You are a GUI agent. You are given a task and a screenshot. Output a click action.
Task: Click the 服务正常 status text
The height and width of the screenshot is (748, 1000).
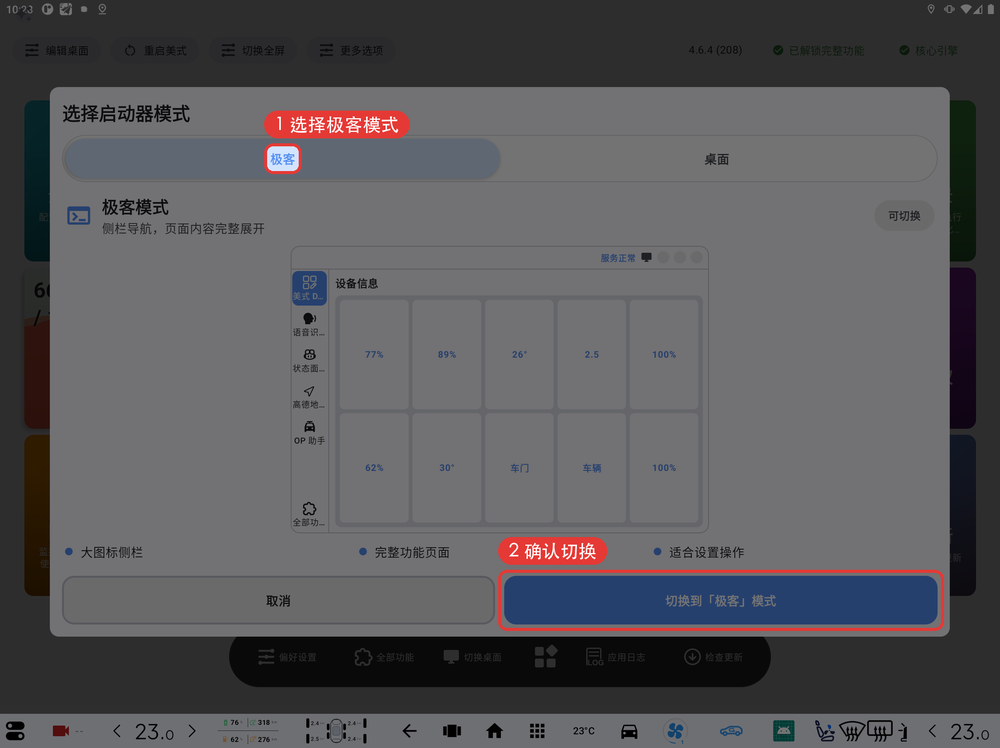point(617,258)
